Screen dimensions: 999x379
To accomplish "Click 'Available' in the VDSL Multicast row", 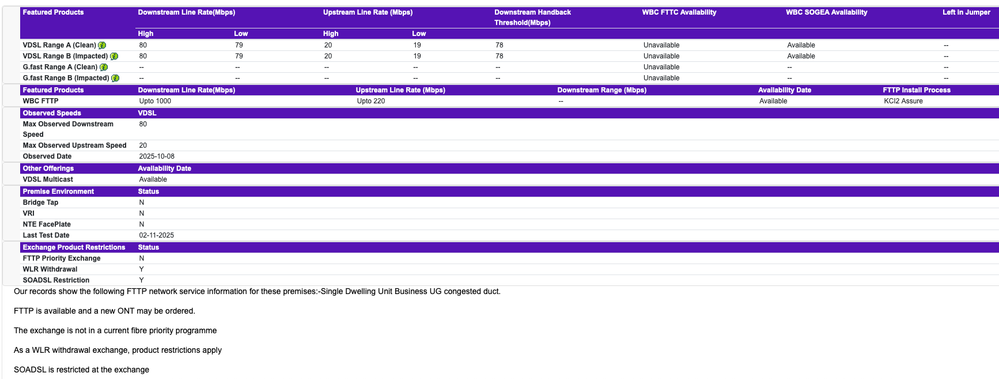I will (x=153, y=180).
